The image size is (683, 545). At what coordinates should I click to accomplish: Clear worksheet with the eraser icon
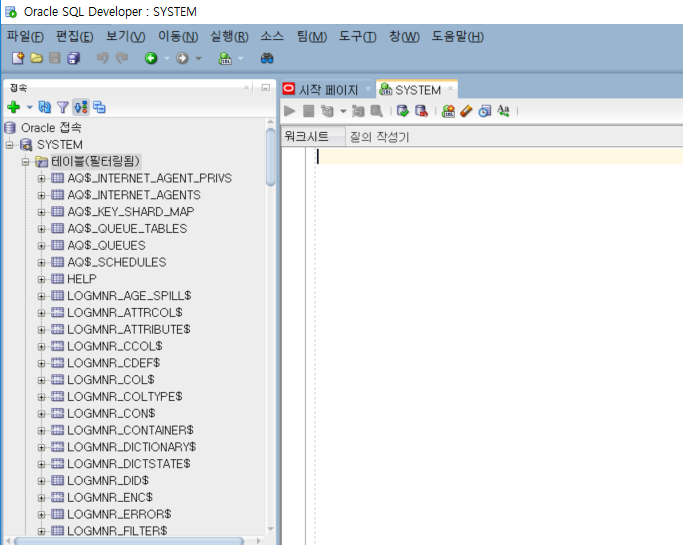[467, 111]
